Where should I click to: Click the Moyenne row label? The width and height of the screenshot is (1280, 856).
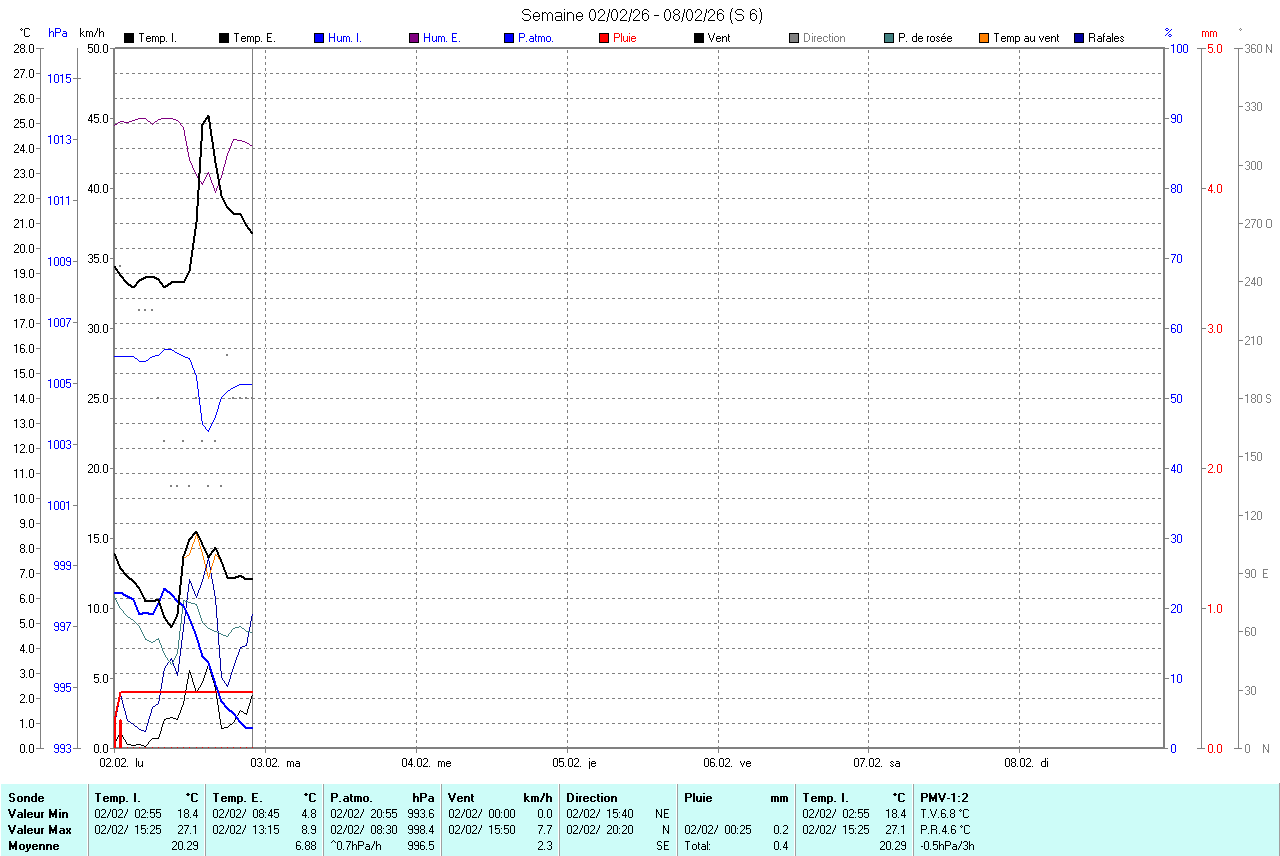point(33,846)
